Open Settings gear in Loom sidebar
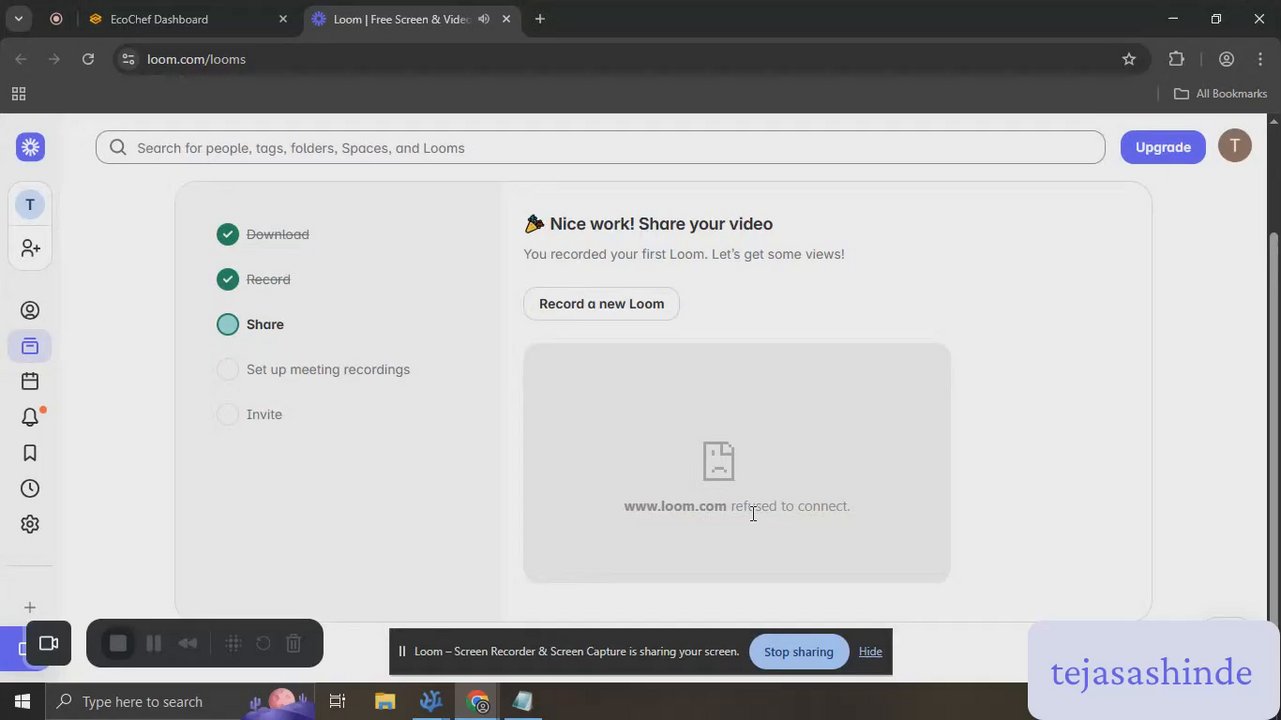The image size is (1281, 720). click(30, 524)
